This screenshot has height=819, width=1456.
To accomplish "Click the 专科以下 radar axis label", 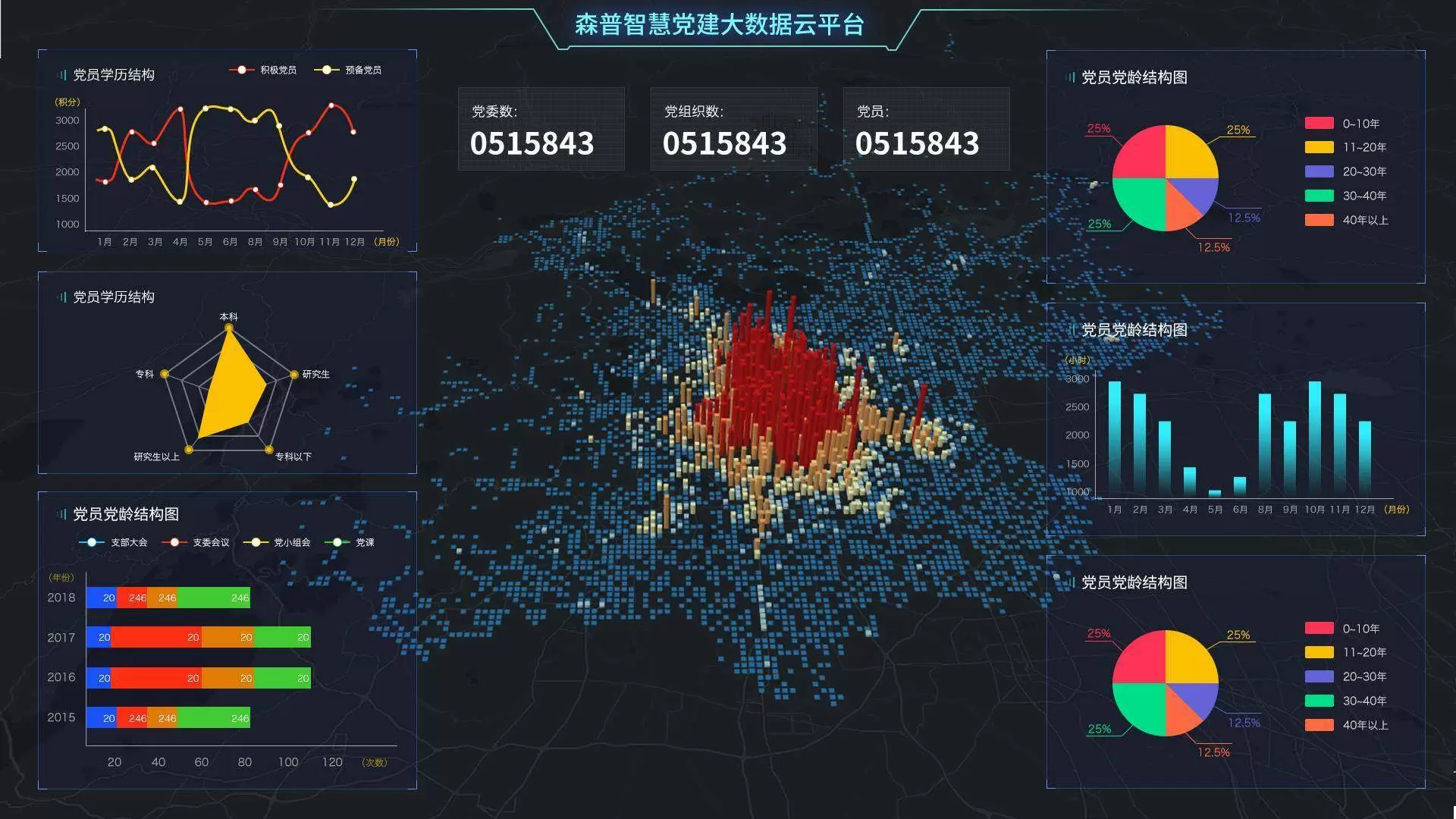I will click(x=293, y=457).
